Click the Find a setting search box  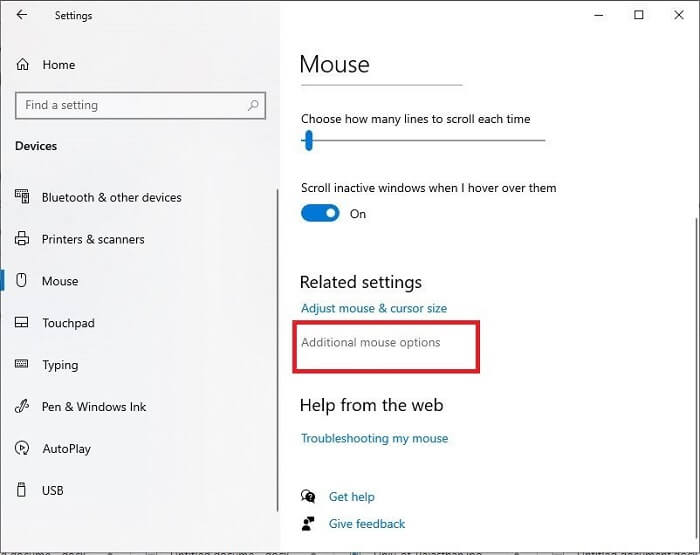[x=130, y=105]
